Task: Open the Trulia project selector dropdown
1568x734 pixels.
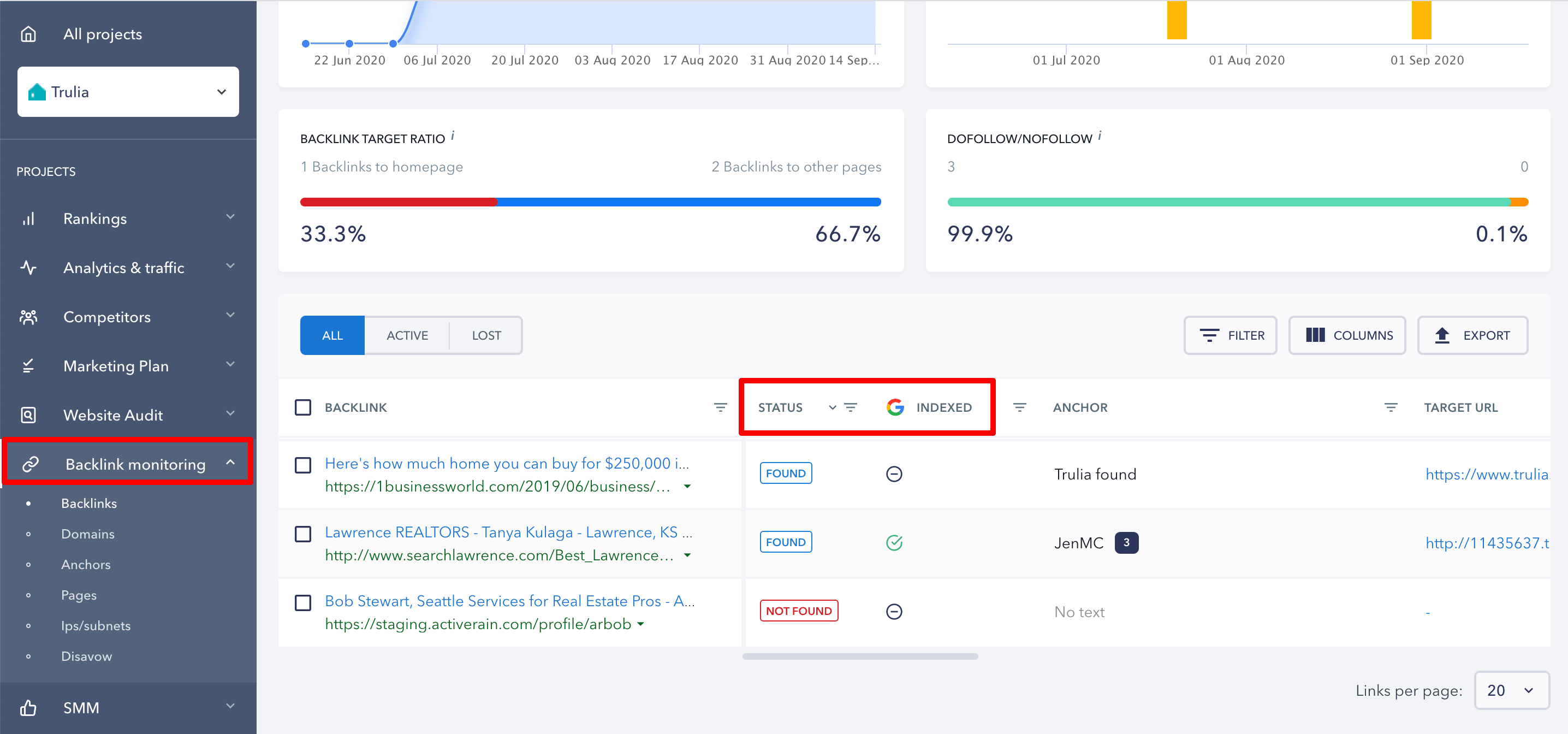Action: click(128, 92)
